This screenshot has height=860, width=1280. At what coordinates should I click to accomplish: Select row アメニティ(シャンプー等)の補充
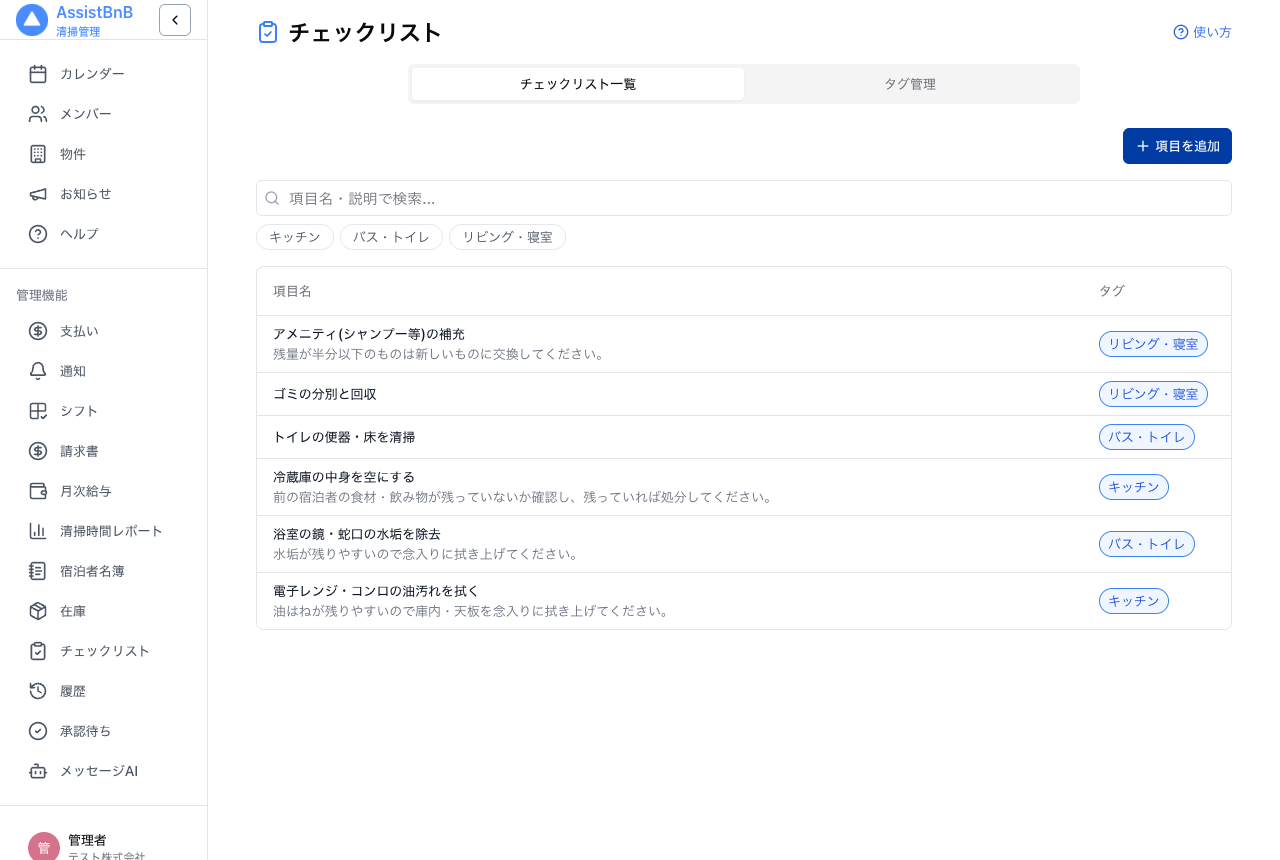(744, 344)
